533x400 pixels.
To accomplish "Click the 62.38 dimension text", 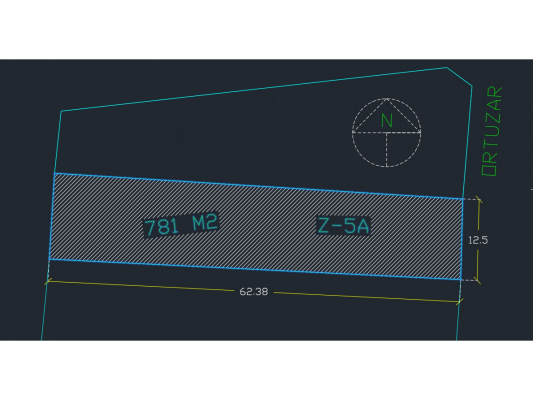I will pos(254,292).
